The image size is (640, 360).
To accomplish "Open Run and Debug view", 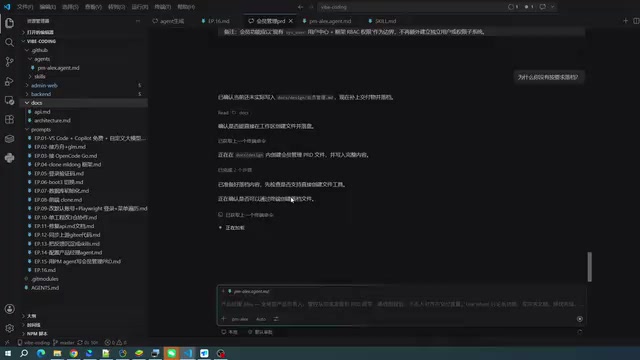I will [9, 81].
